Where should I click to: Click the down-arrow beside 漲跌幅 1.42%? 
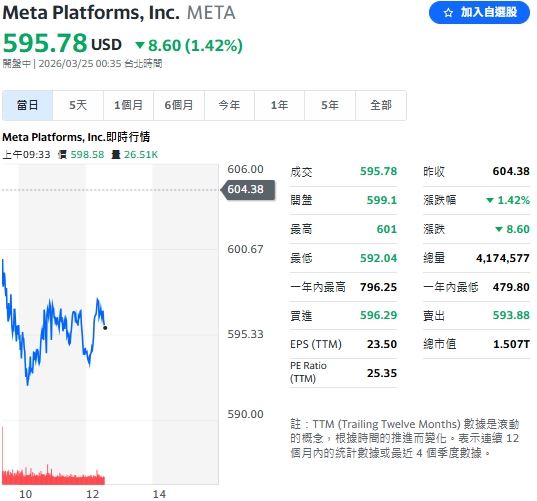pyautogui.click(x=490, y=200)
